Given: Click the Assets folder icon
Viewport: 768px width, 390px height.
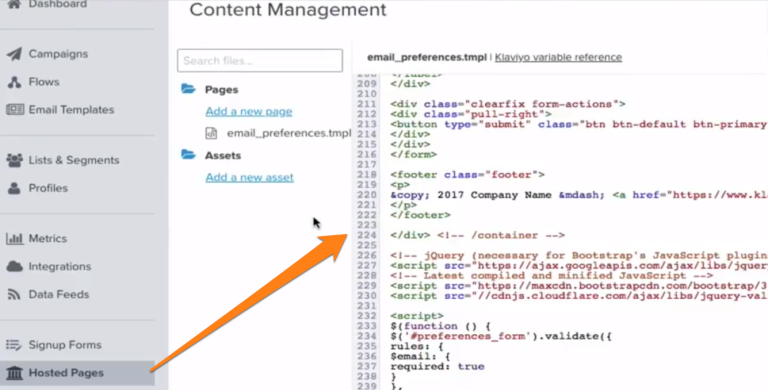Looking at the screenshot, I should [188, 154].
